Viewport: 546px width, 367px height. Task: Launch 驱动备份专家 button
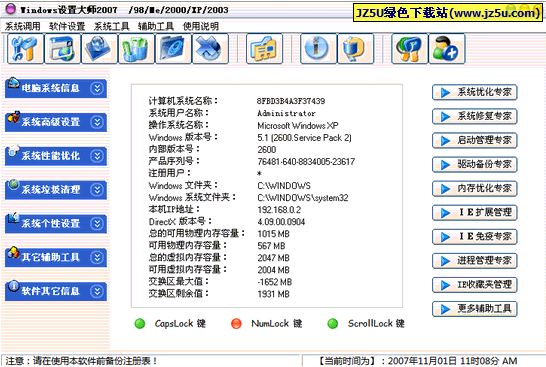(475, 164)
